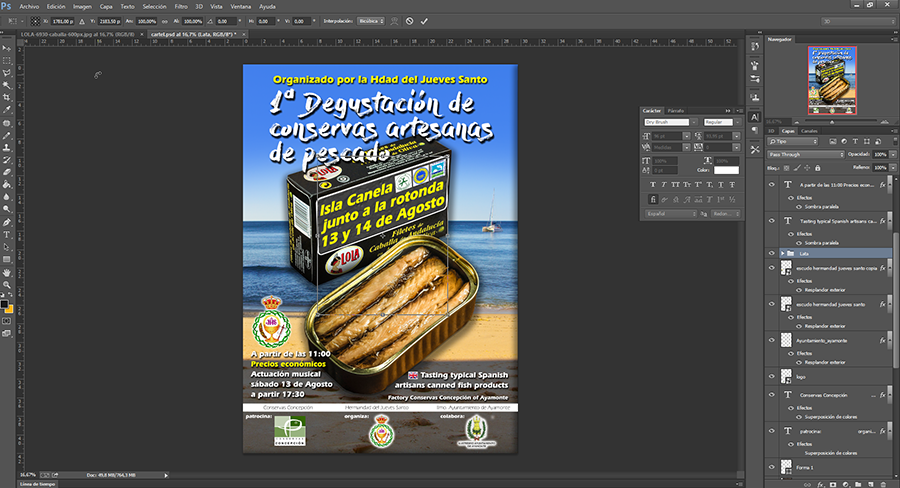900x488 pixels.
Task: Hide the Ayuntamiento_ayamonte layer
Action: click(x=771, y=340)
